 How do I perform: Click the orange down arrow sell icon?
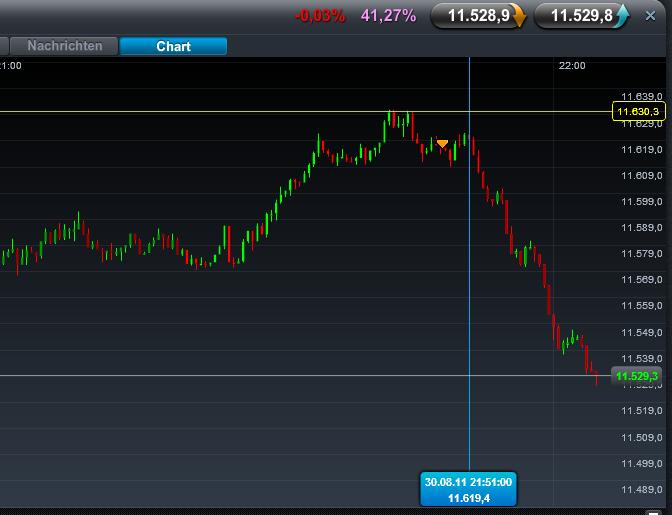[x=519, y=17]
